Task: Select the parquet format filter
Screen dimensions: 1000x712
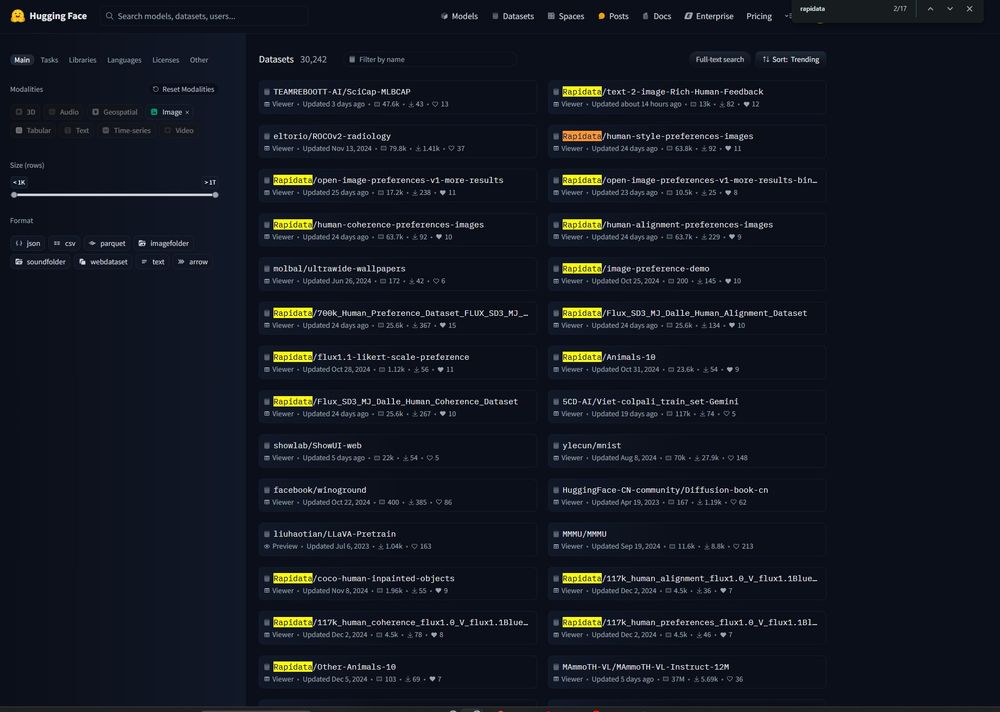Action: point(107,244)
